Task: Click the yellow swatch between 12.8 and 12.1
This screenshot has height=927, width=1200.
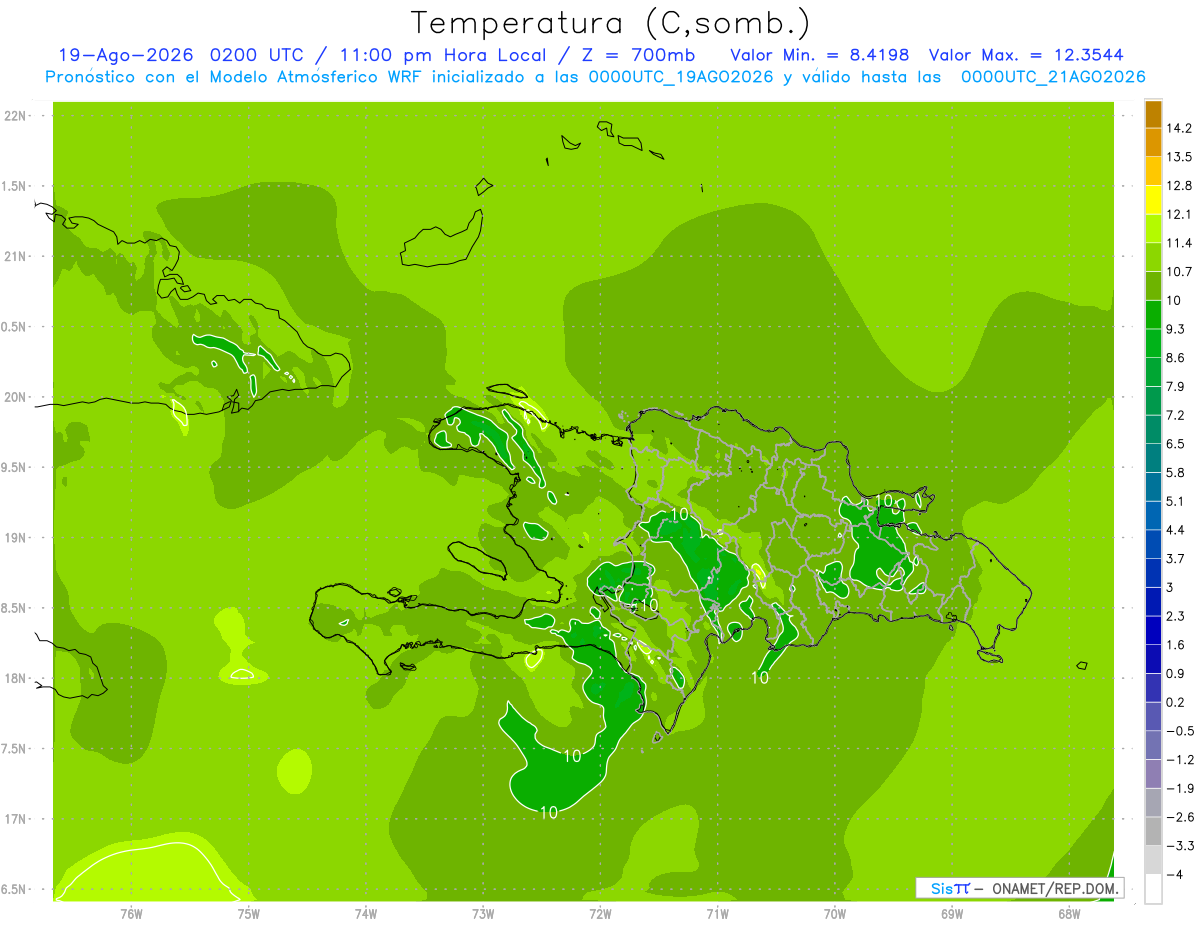Action: coord(1153,200)
